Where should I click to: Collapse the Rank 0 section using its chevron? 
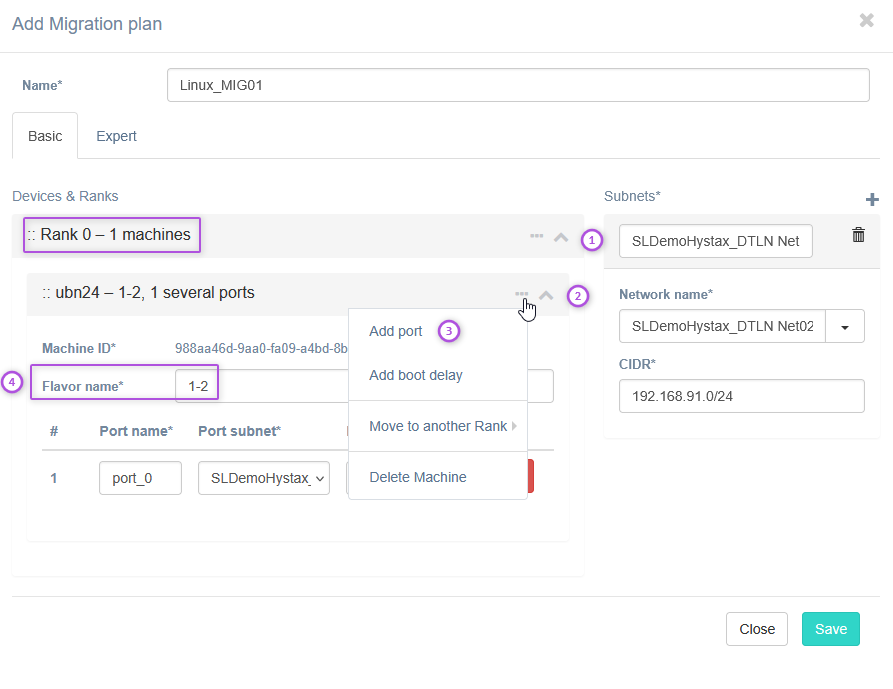click(x=561, y=237)
